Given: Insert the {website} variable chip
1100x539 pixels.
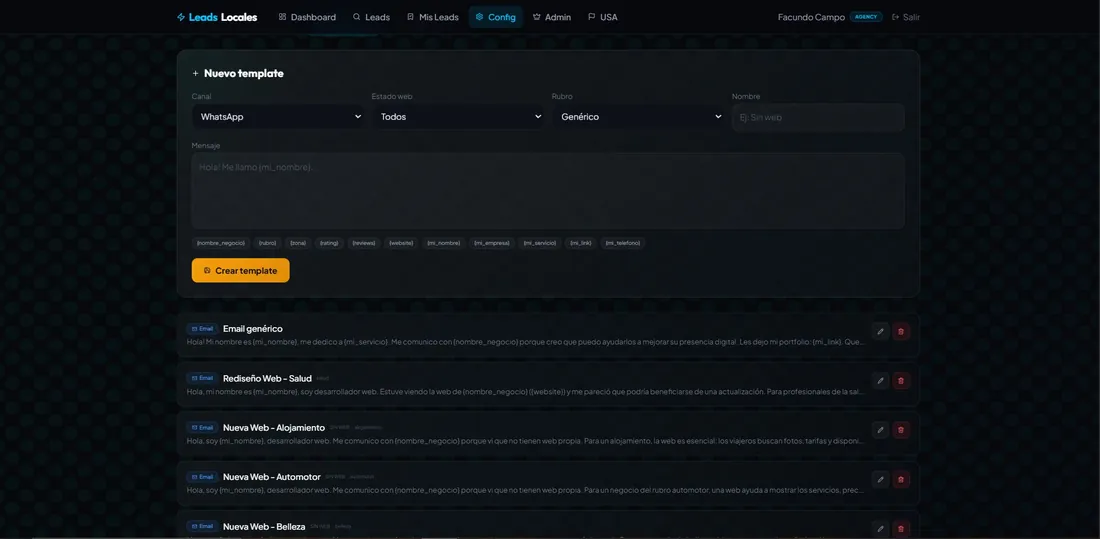Looking at the screenshot, I should tap(401, 243).
